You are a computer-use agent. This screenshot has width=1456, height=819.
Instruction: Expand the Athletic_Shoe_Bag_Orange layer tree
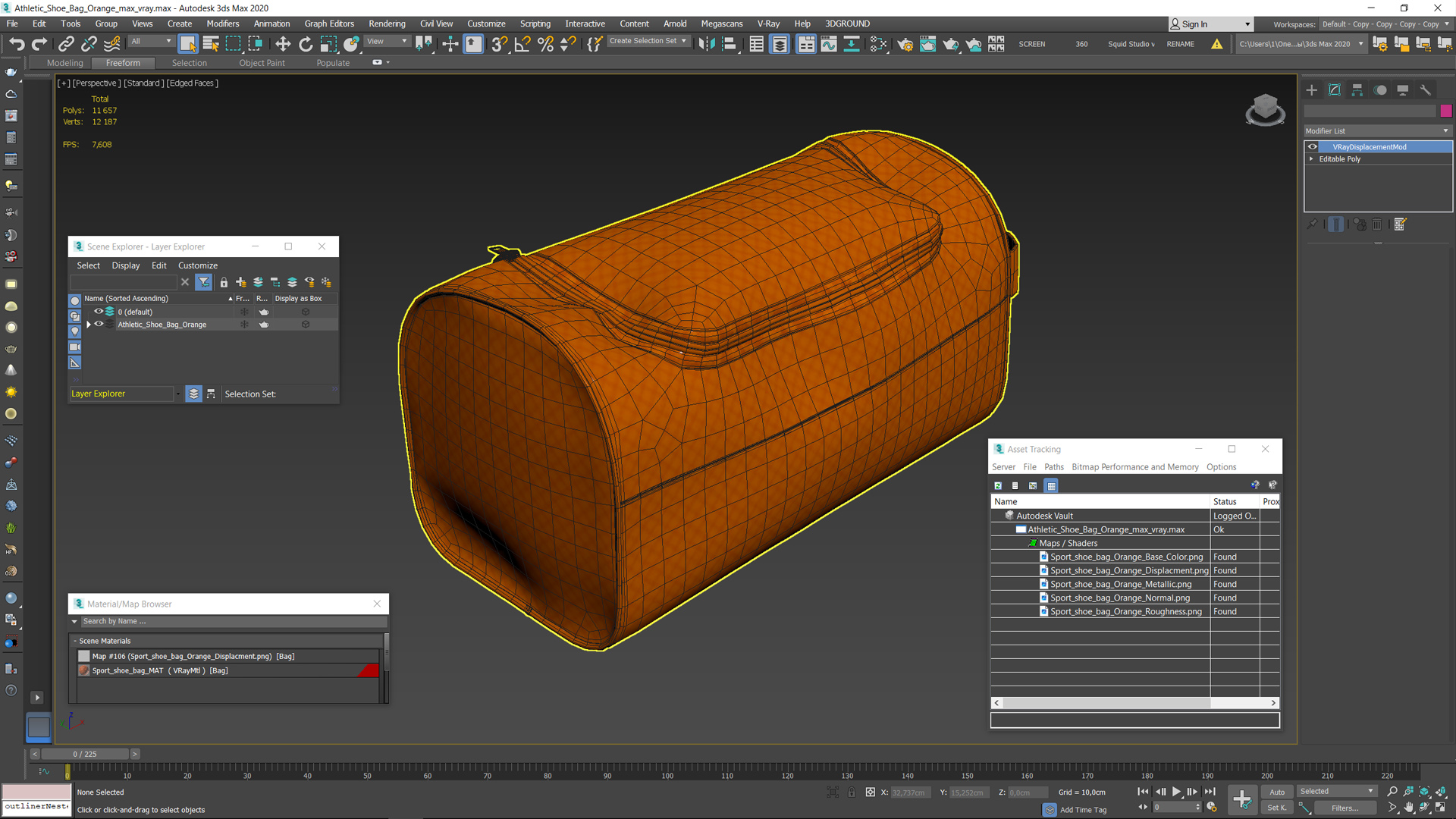89,325
